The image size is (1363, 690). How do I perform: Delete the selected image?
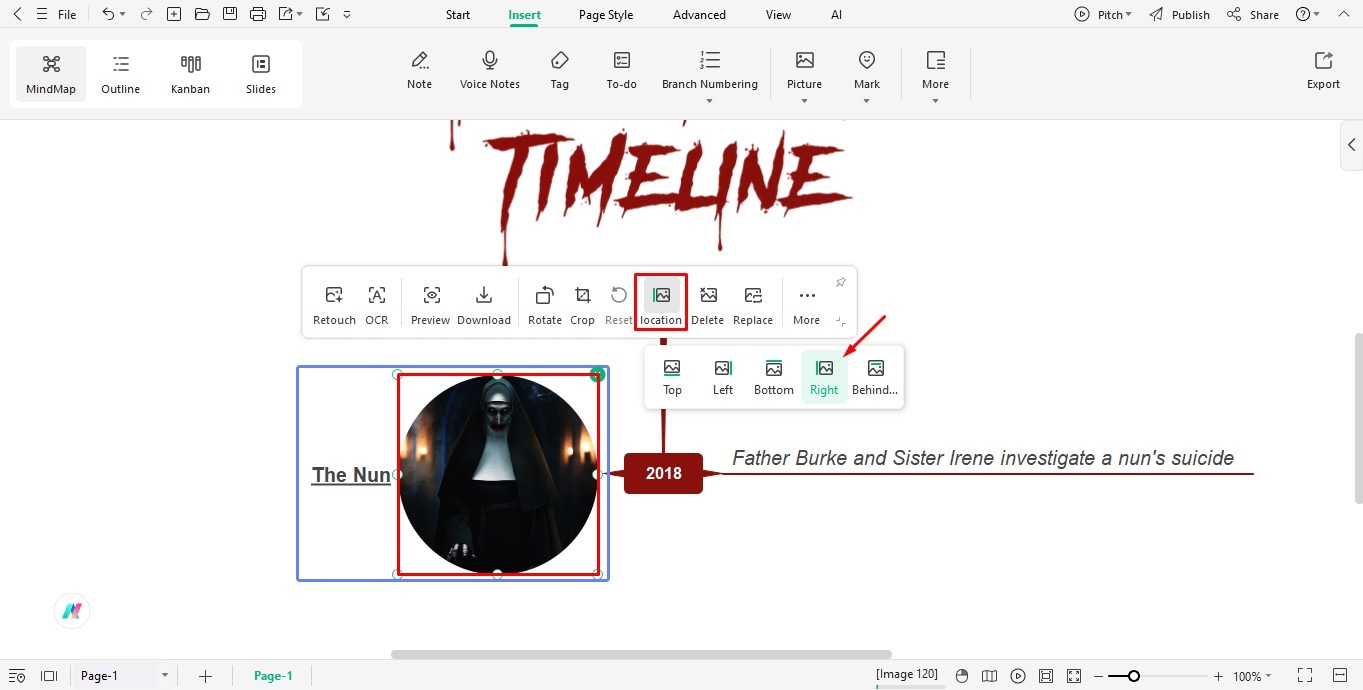click(x=708, y=305)
